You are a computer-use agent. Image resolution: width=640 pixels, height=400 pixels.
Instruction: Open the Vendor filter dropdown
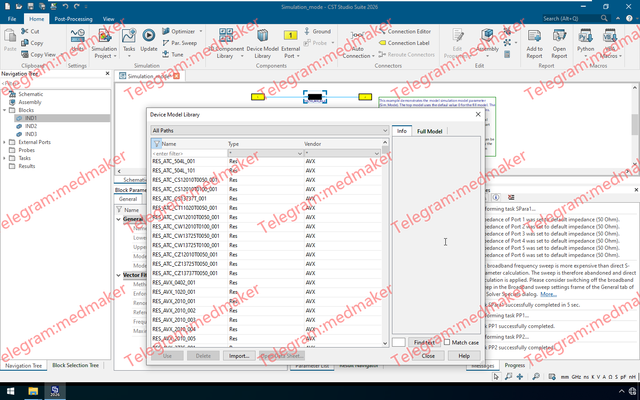(x=342, y=153)
